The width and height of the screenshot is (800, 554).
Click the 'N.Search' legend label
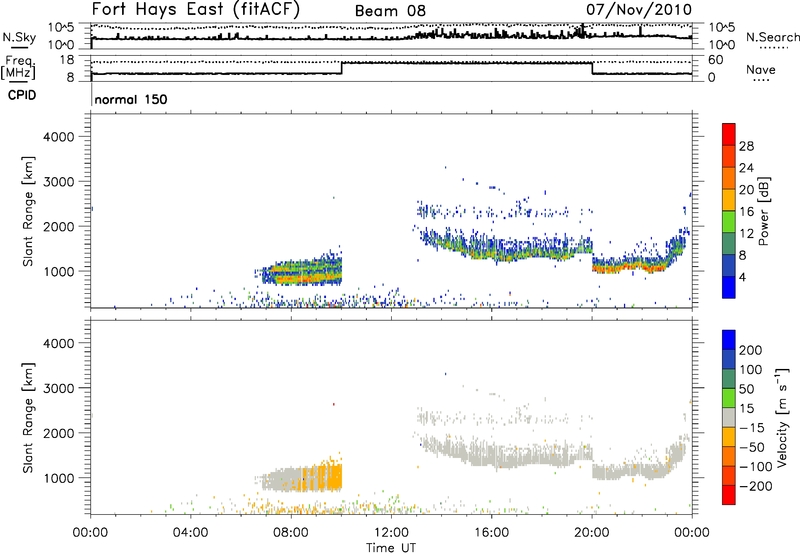click(772, 37)
